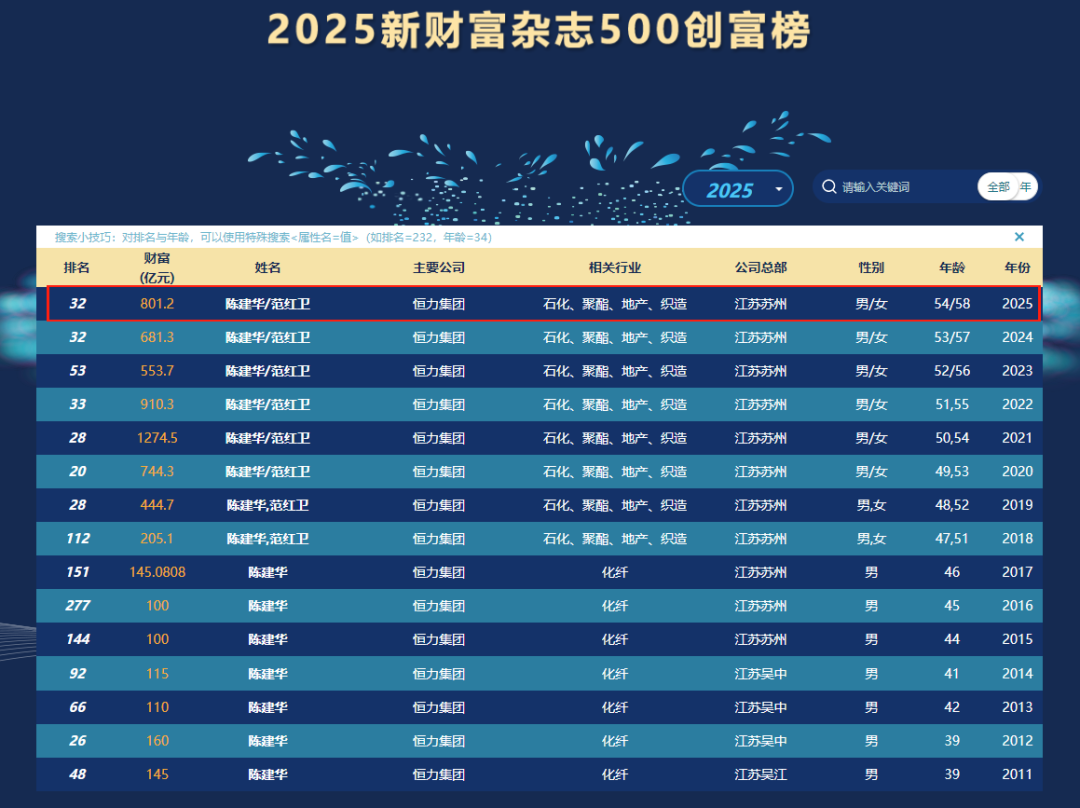The height and width of the screenshot is (808, 1080).
Task: Click 江苏苏州 in the 2022 row
Action: [x=760, y=404]
